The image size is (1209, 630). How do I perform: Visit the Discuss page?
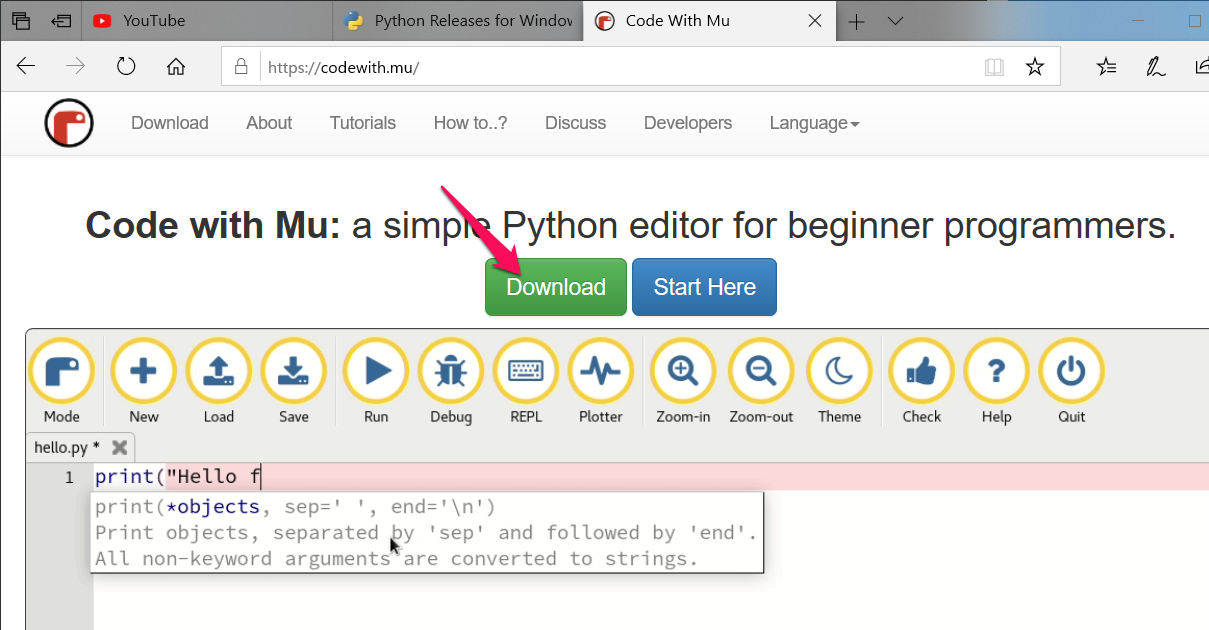[x=575, y=123]
